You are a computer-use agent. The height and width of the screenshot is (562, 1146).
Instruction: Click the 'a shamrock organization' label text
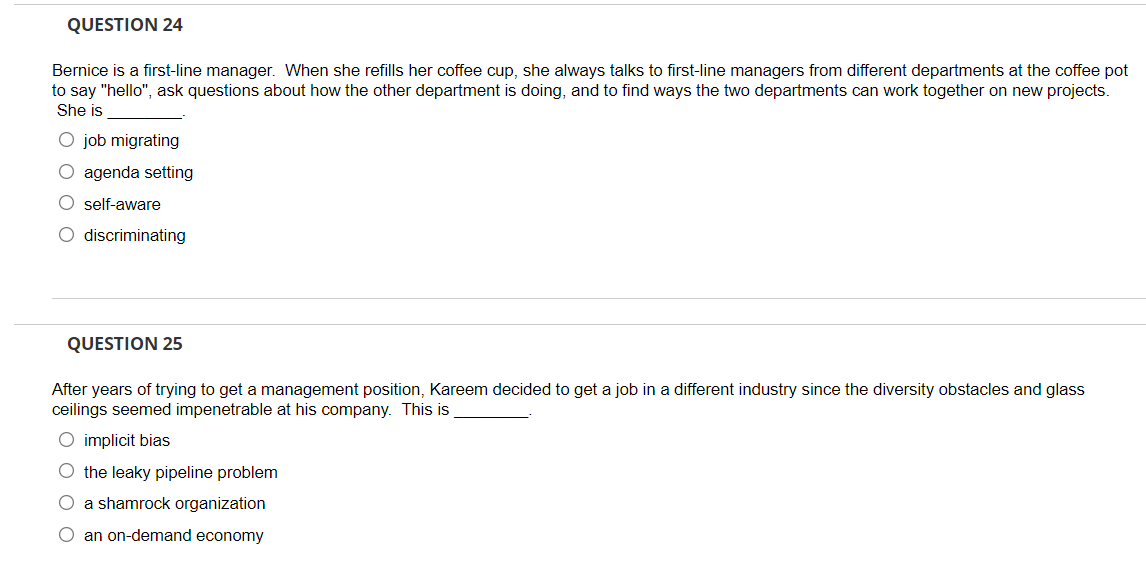click(x=175, y=504)
